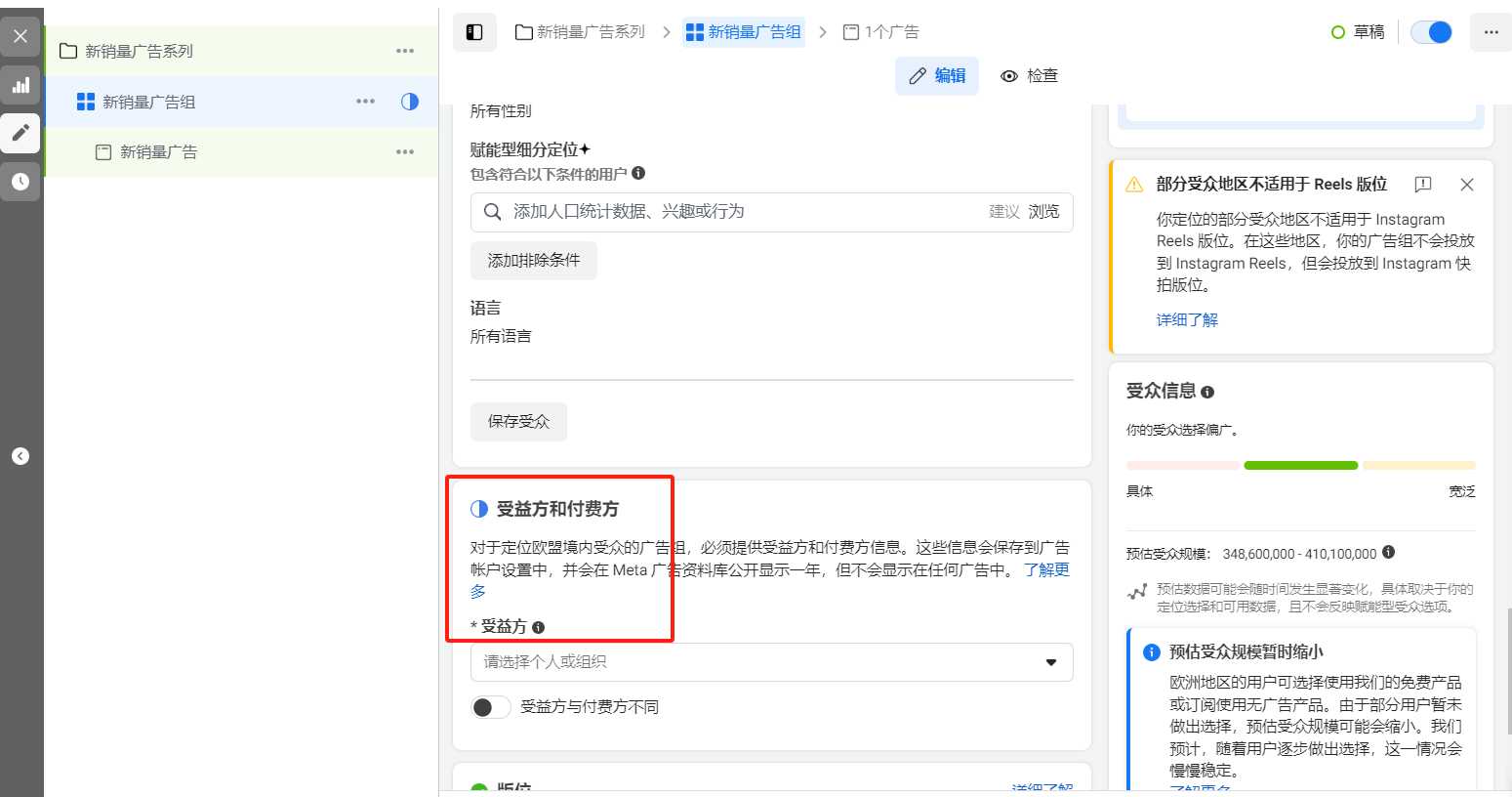Click magnifier icon in targeting search field
The image size is (1512, 797).
pos(493,212)
